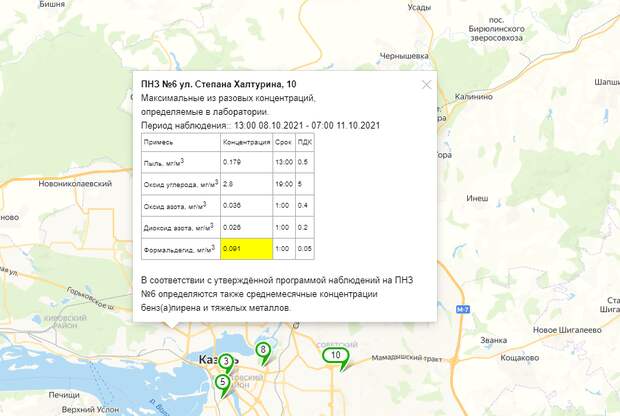Click the Новое Шигалеево map label
The width and height of the screenshot is (620, 416).
pos(565,331)
